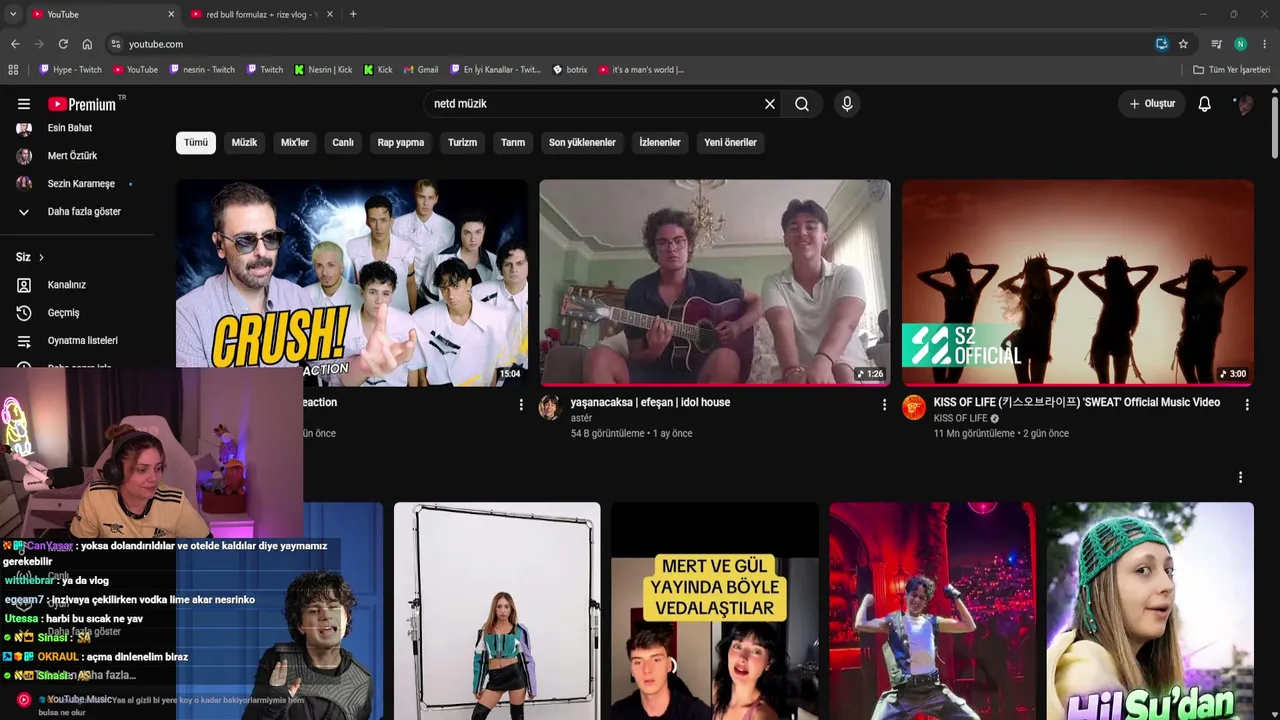Open the KISS OF LIFE channel avatar
This screenshot has width=1280, height=720.
[x=914, y=407]
